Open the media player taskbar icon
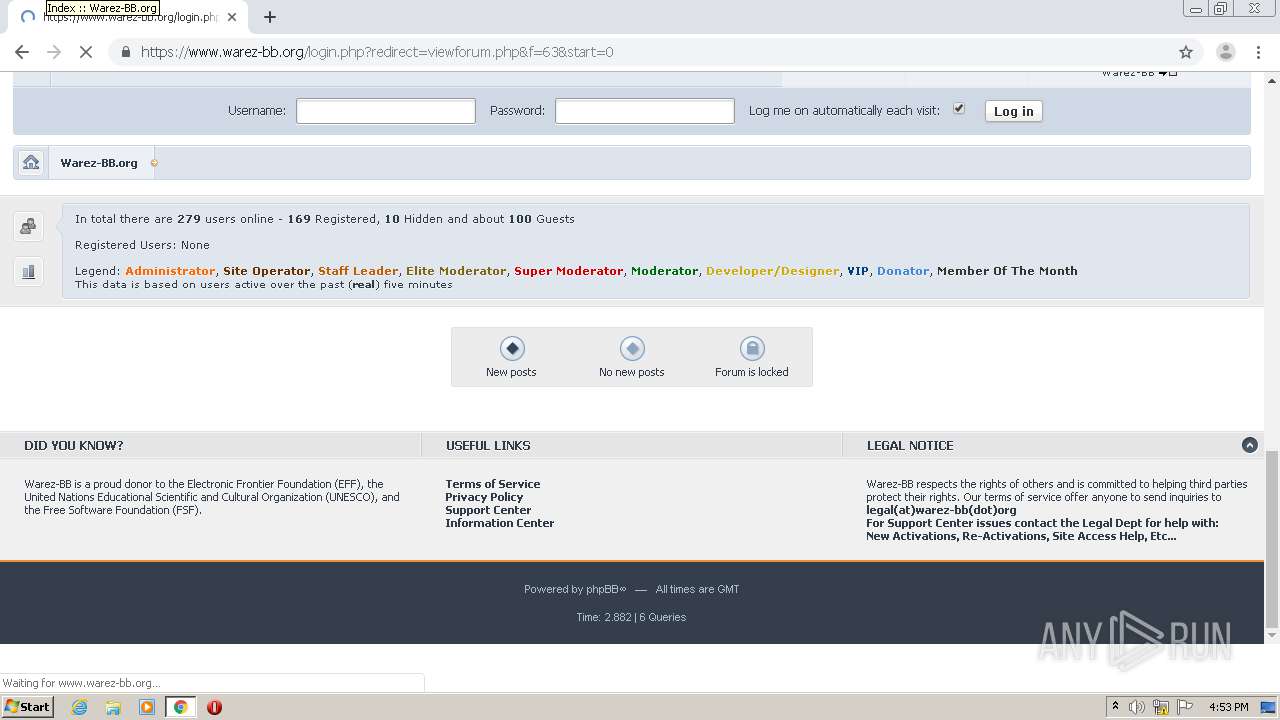The width and height of the screenshot is (1280, 720). 147,707
